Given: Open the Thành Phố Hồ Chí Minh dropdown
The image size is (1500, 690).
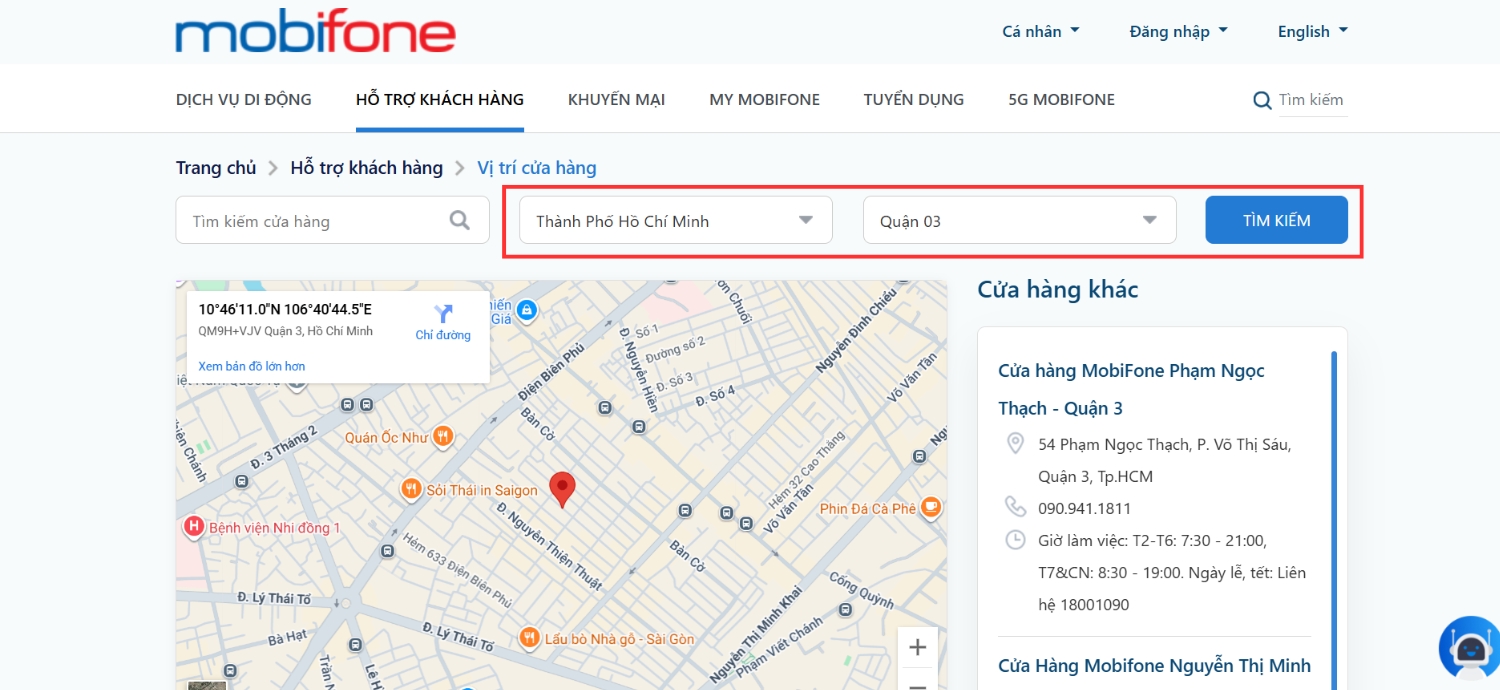Looking at the screenshot, I should [676, 220].
